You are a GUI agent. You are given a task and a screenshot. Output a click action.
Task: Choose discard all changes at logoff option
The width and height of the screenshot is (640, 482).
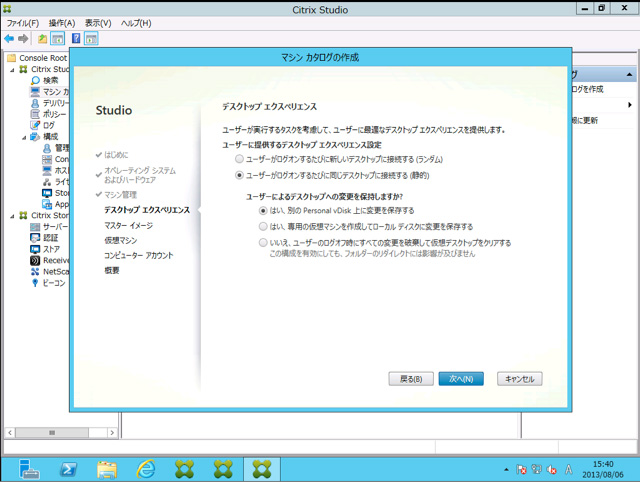[x=264, y=243]
